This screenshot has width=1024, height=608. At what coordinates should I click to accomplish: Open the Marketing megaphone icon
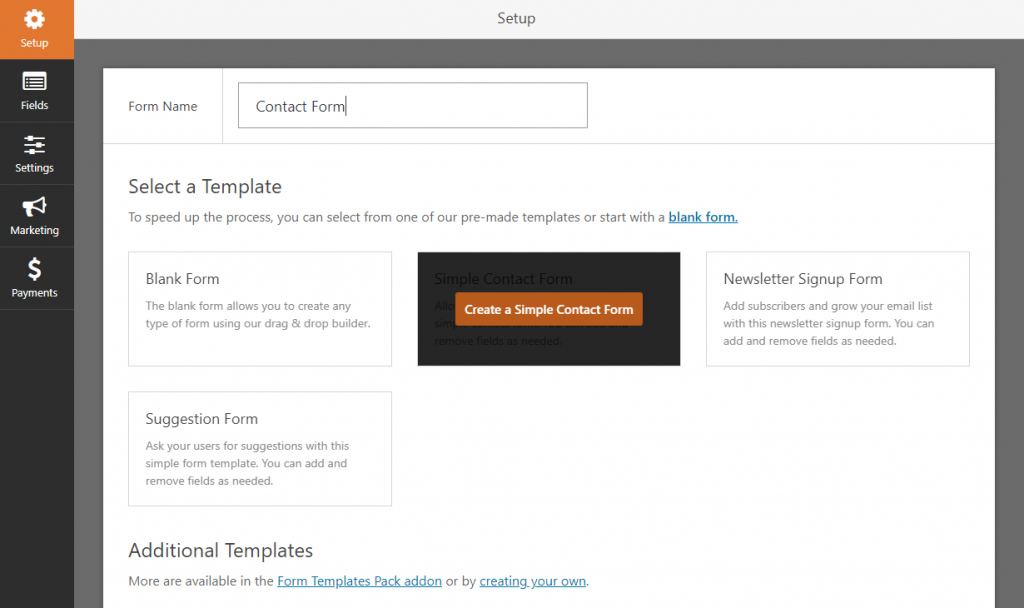[x=34, y=206]
